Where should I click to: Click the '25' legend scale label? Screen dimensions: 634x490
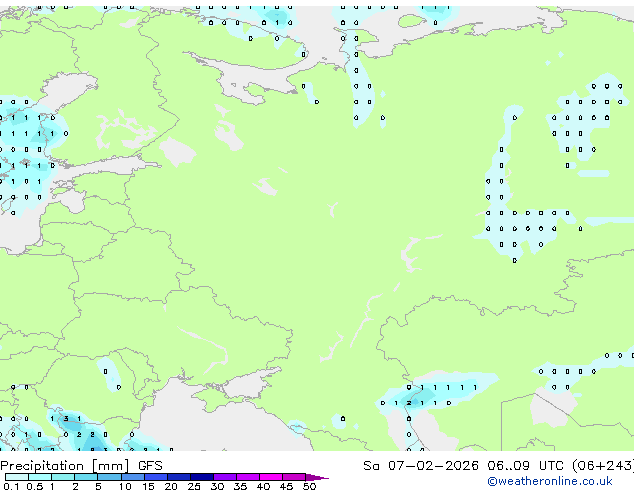tap(194, 486)
